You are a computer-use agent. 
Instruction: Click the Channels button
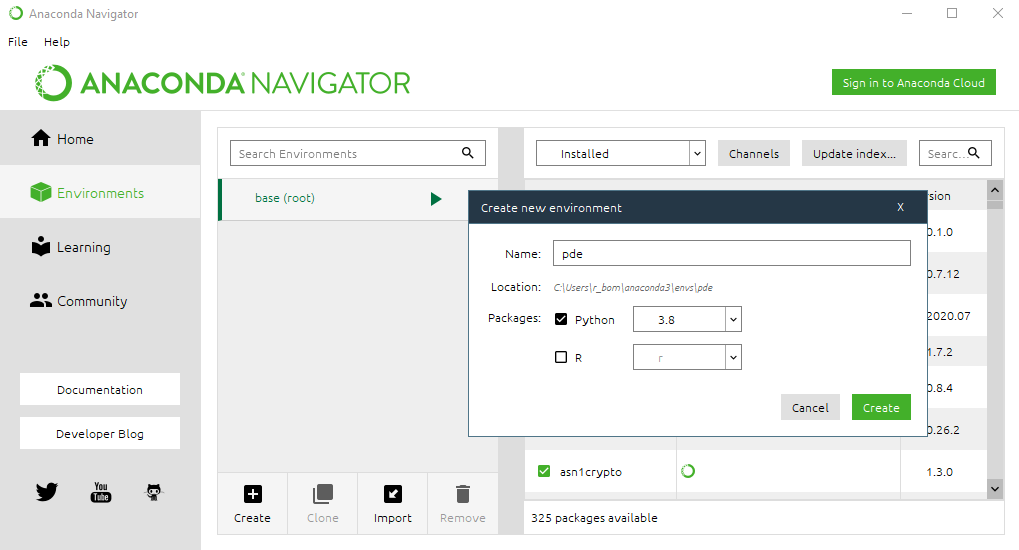tap(754, 153)
